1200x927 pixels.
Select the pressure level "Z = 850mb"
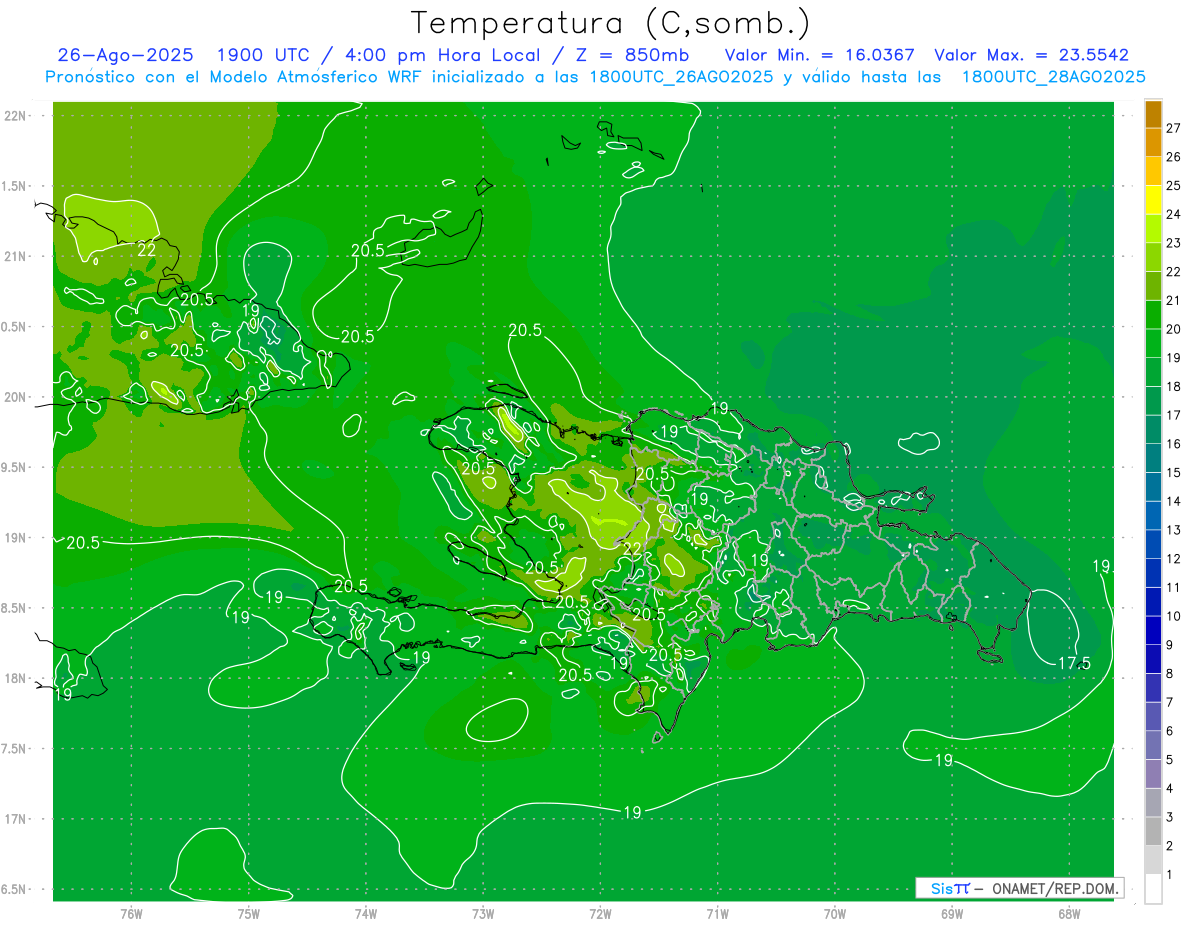[633, 55]
